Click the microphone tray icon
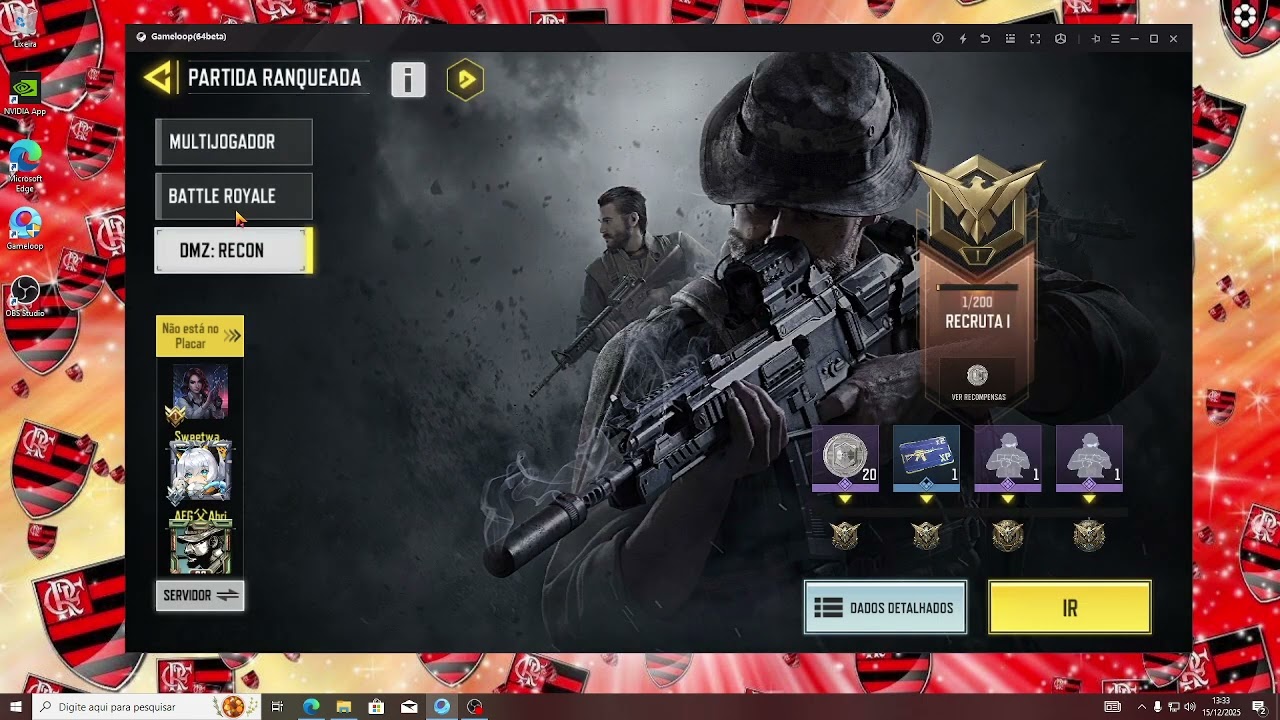The width and height of the screenshot is (1280, 720). [x=1157, y=707]
